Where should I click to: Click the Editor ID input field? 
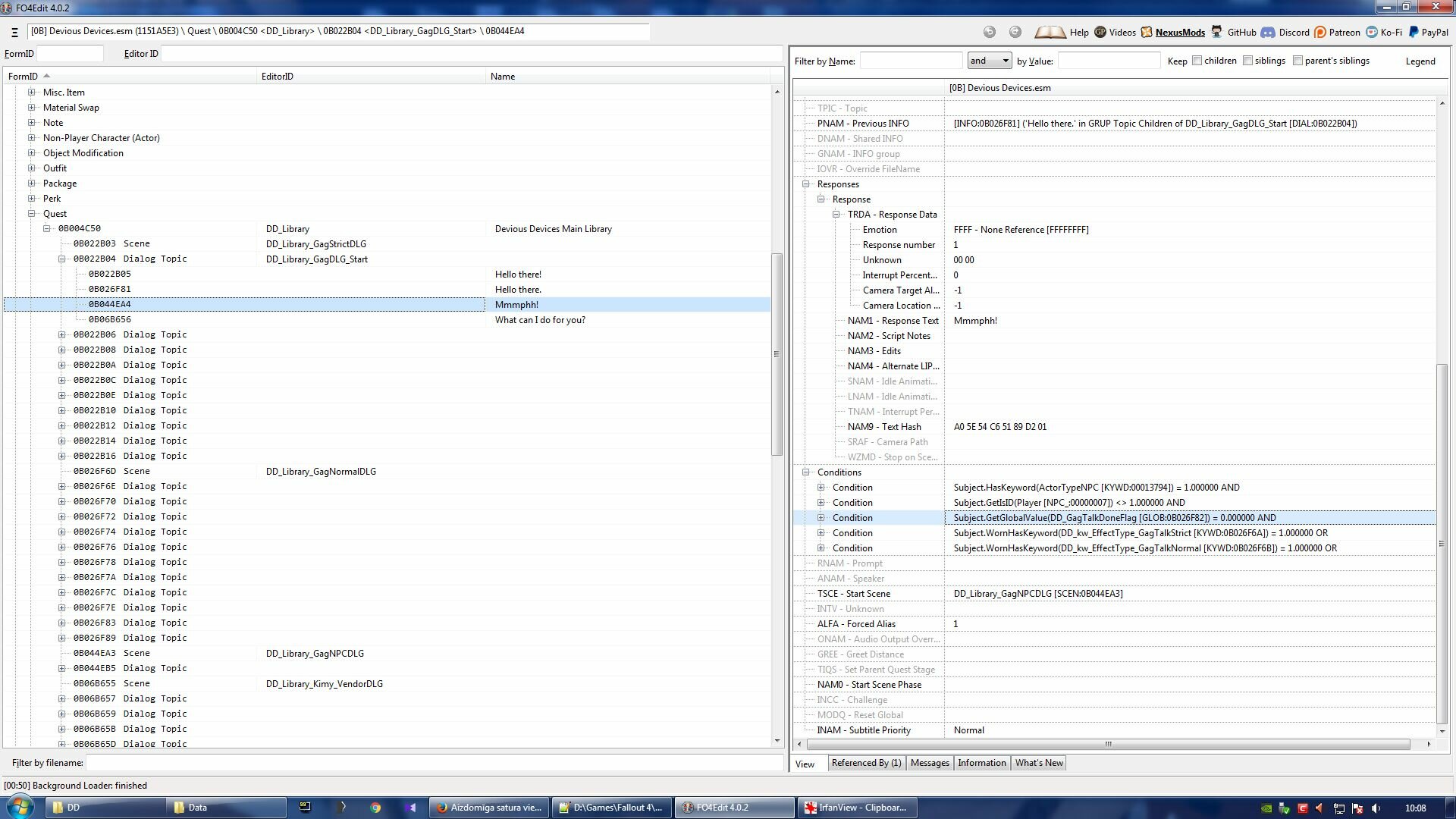pos(471,54)
